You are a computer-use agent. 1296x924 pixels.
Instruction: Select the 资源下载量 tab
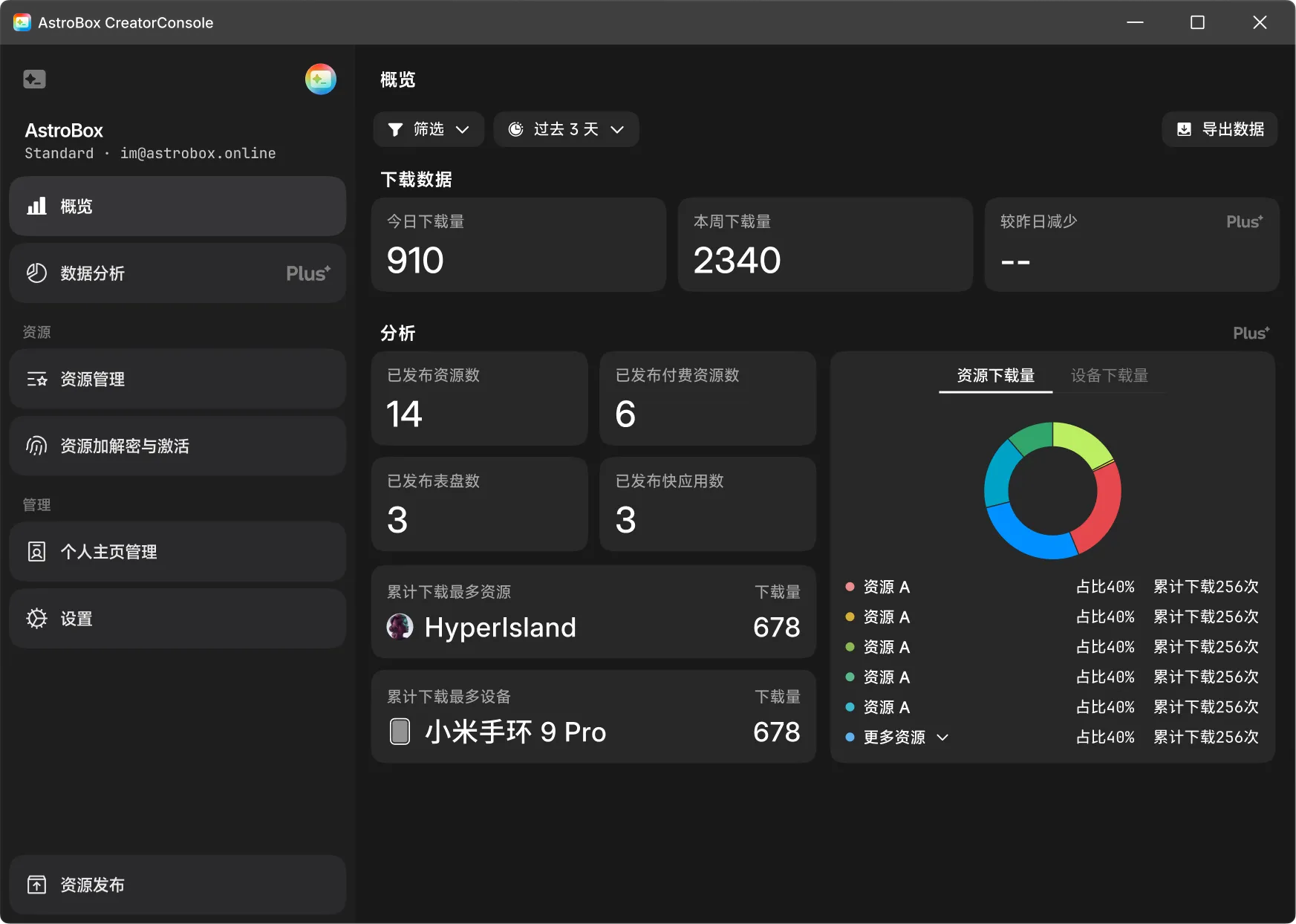tap(995, 376)
